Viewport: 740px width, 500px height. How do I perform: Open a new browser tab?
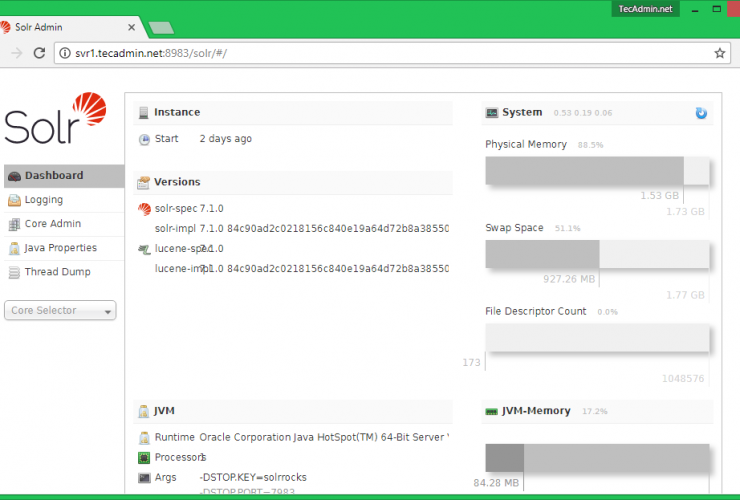click(159, 27)
